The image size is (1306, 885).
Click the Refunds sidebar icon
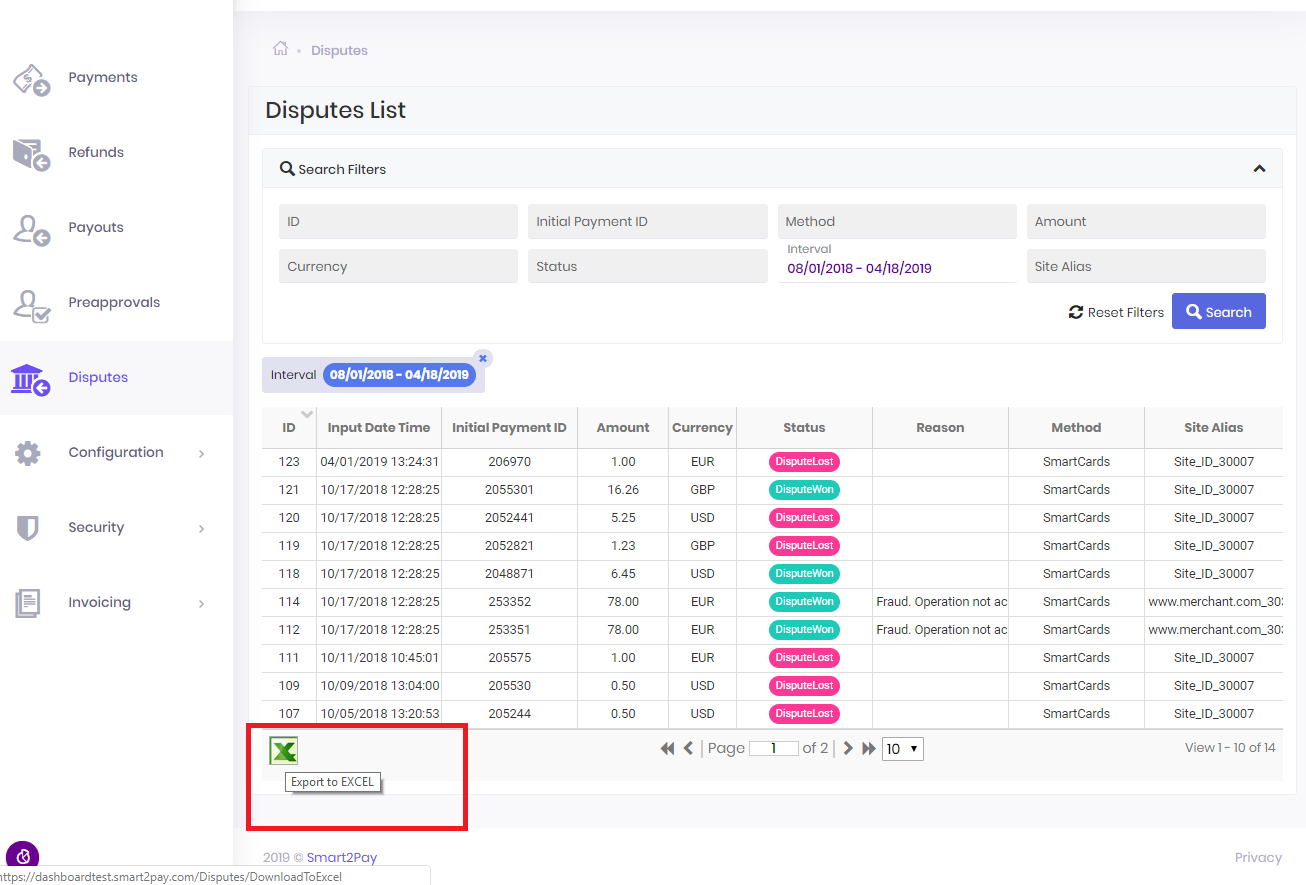click(x=31, y=154)
